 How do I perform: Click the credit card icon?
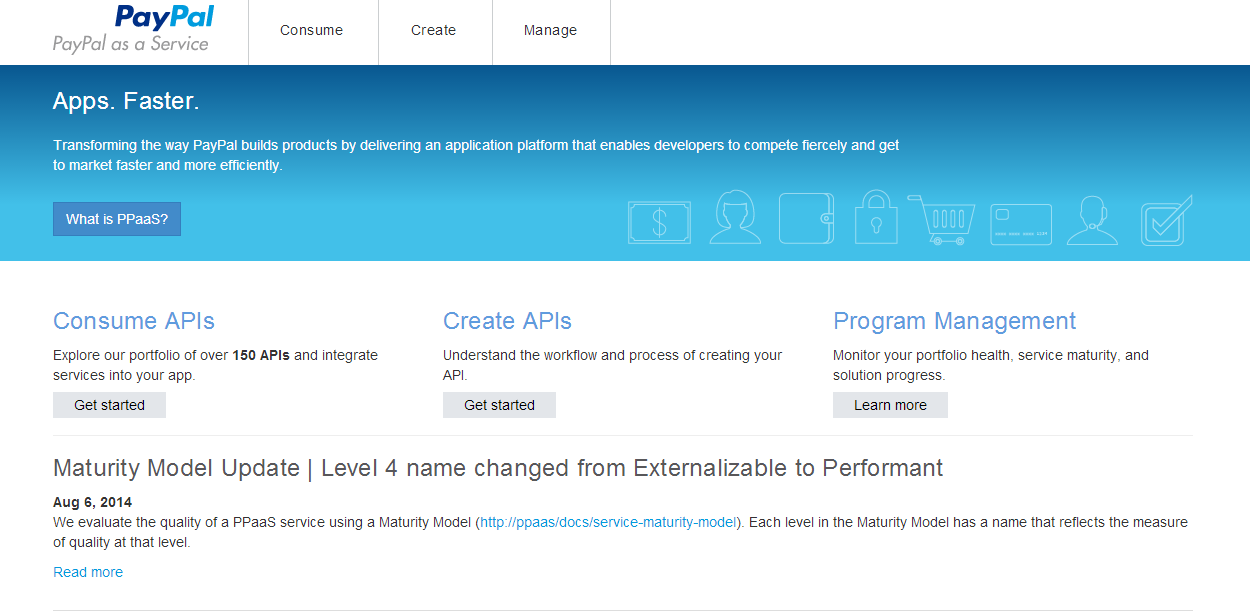[x=1021, y=224]
